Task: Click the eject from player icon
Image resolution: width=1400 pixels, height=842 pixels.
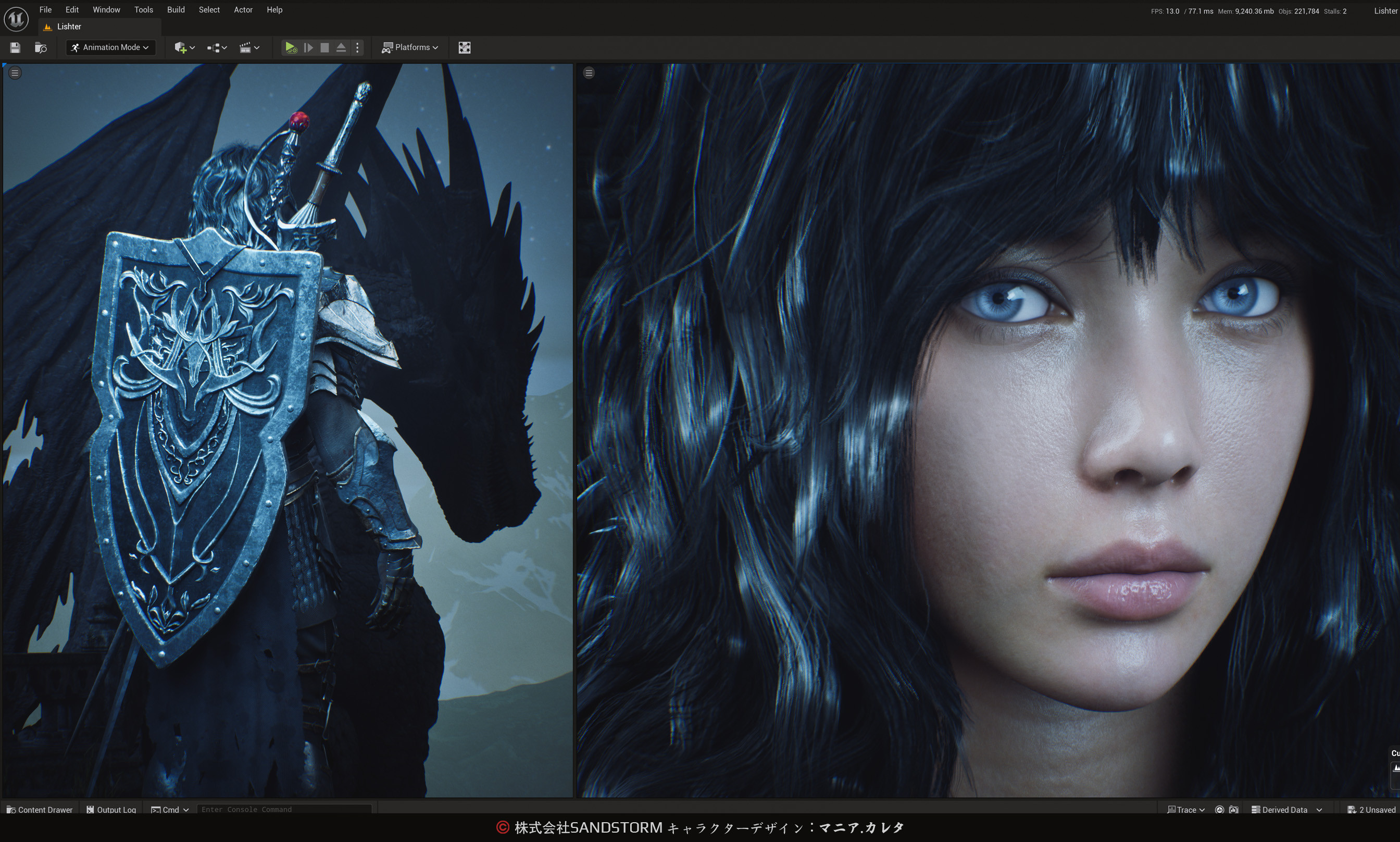Action: click(341, 47)
